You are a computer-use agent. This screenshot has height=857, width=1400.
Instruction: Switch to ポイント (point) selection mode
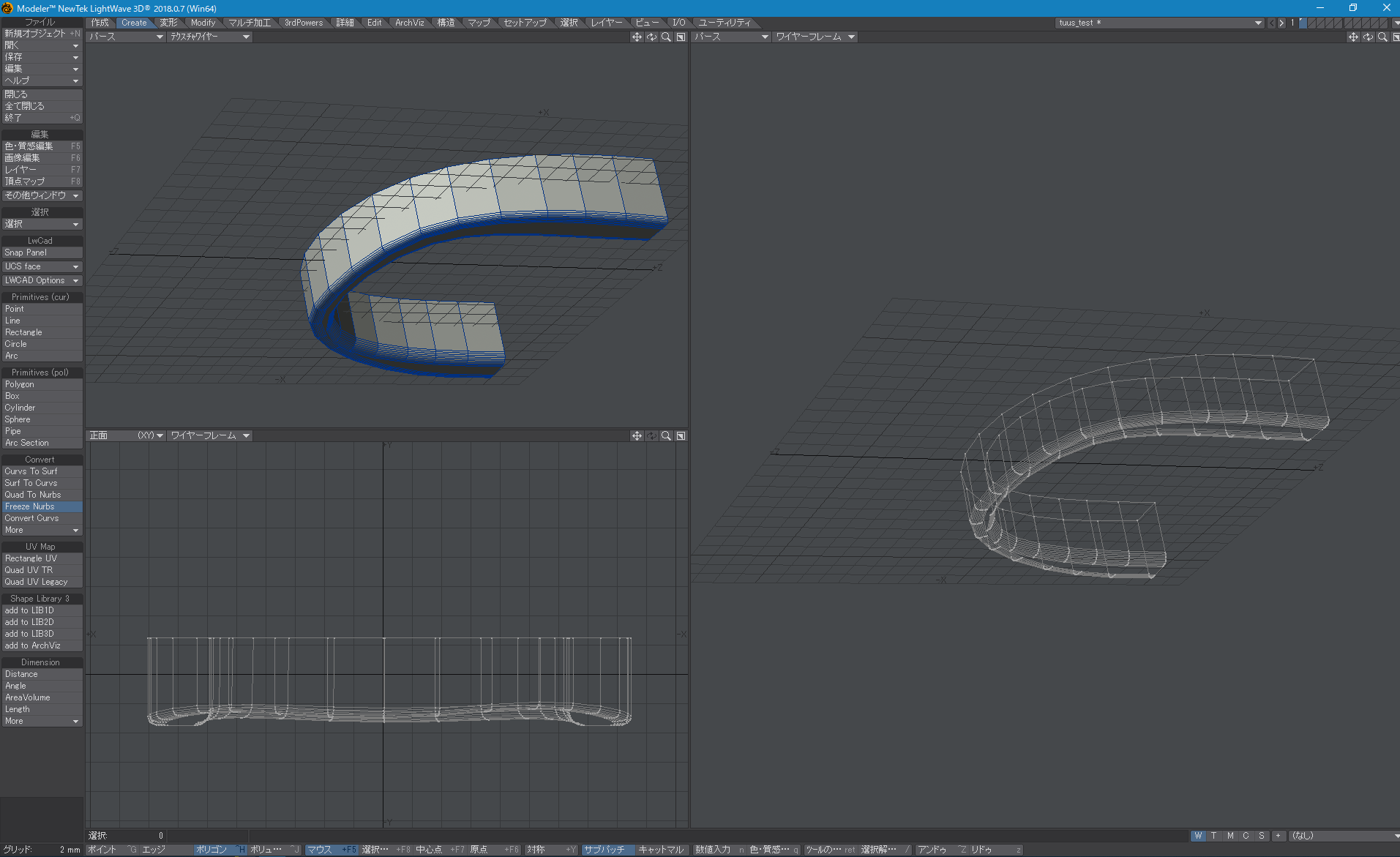click(112, 850)
